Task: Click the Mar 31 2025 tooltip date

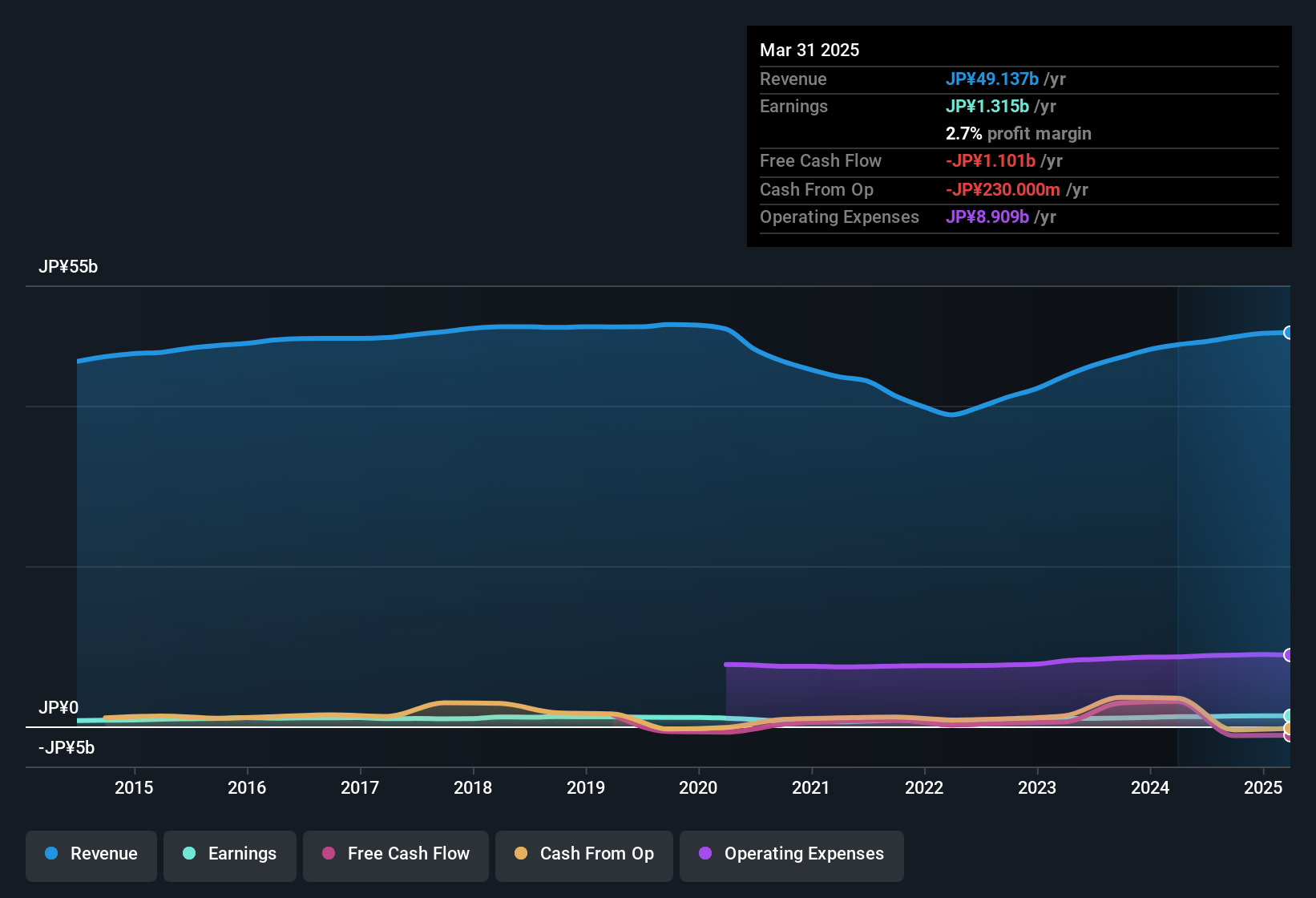Action: tap(809, 50)
